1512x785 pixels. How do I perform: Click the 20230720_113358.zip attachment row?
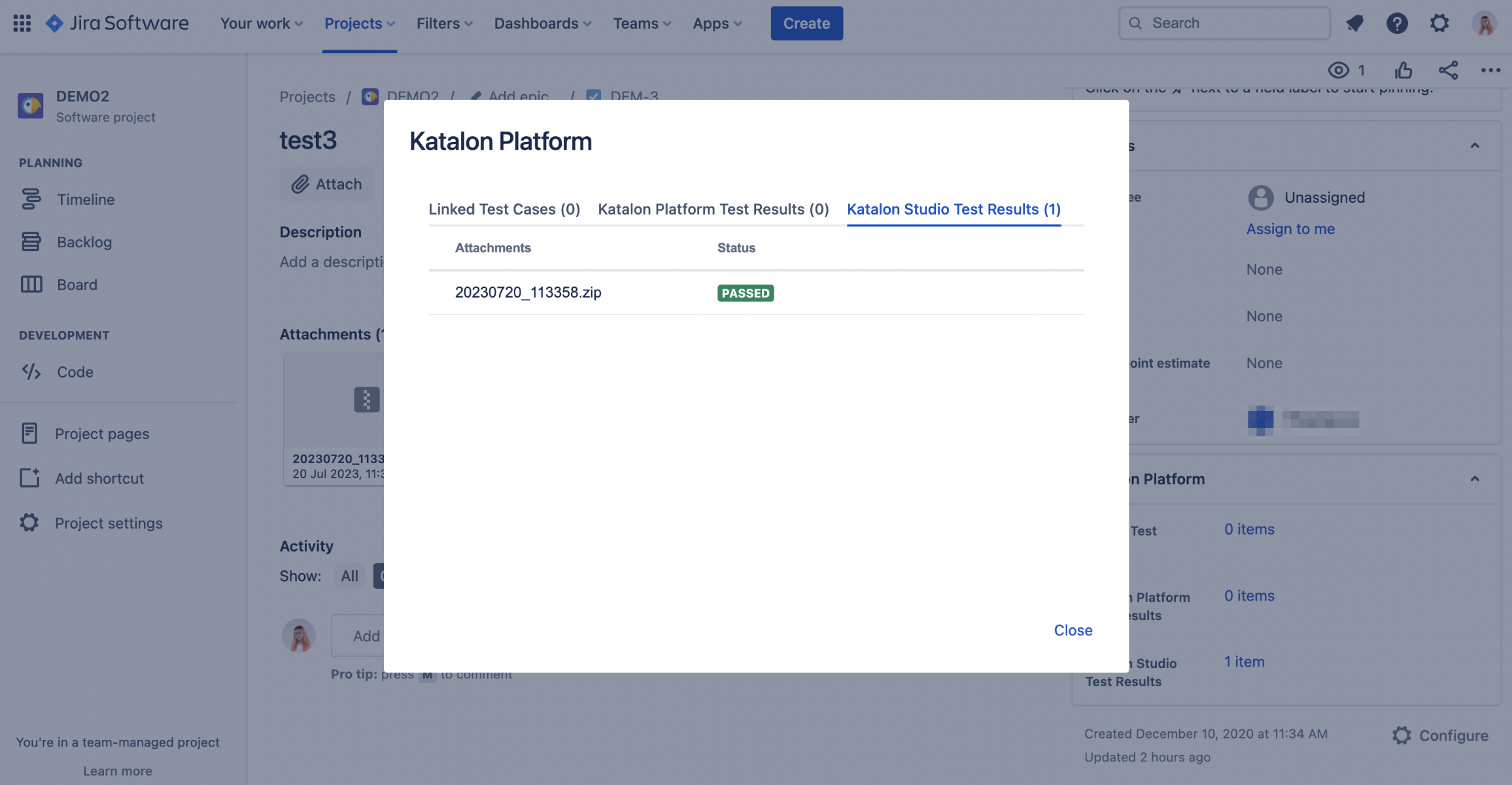[x=528, y=292]
